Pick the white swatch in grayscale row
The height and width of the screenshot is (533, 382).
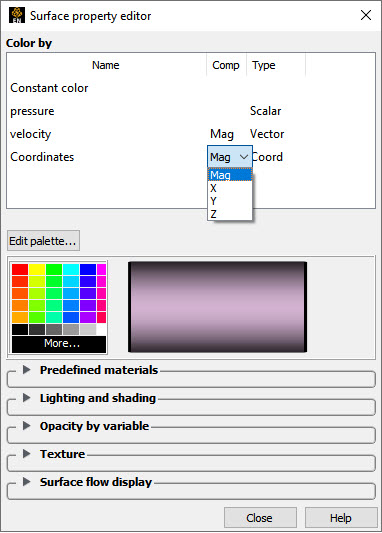pyautogui.click(x=102, y=329)
